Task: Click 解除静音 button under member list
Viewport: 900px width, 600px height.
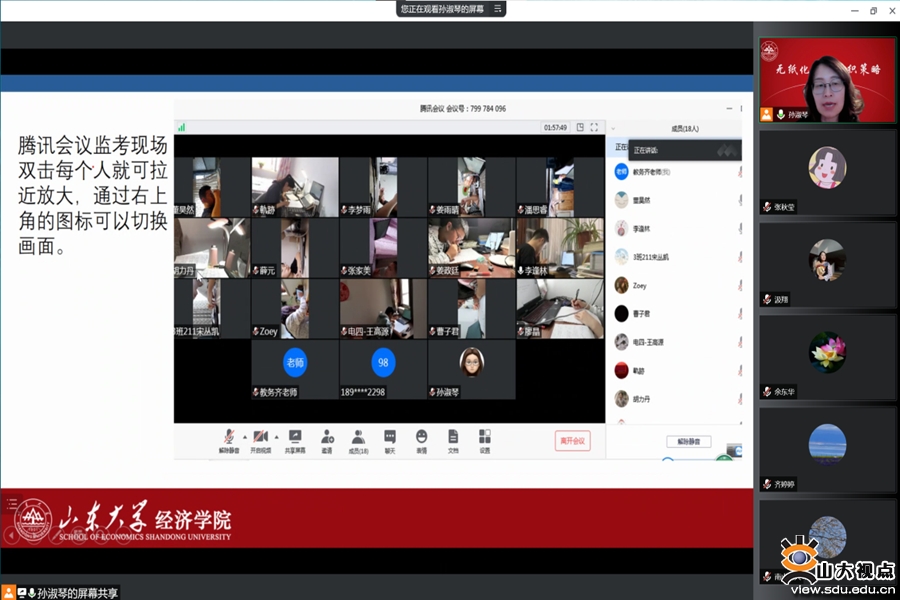Action: click(688, 441)
